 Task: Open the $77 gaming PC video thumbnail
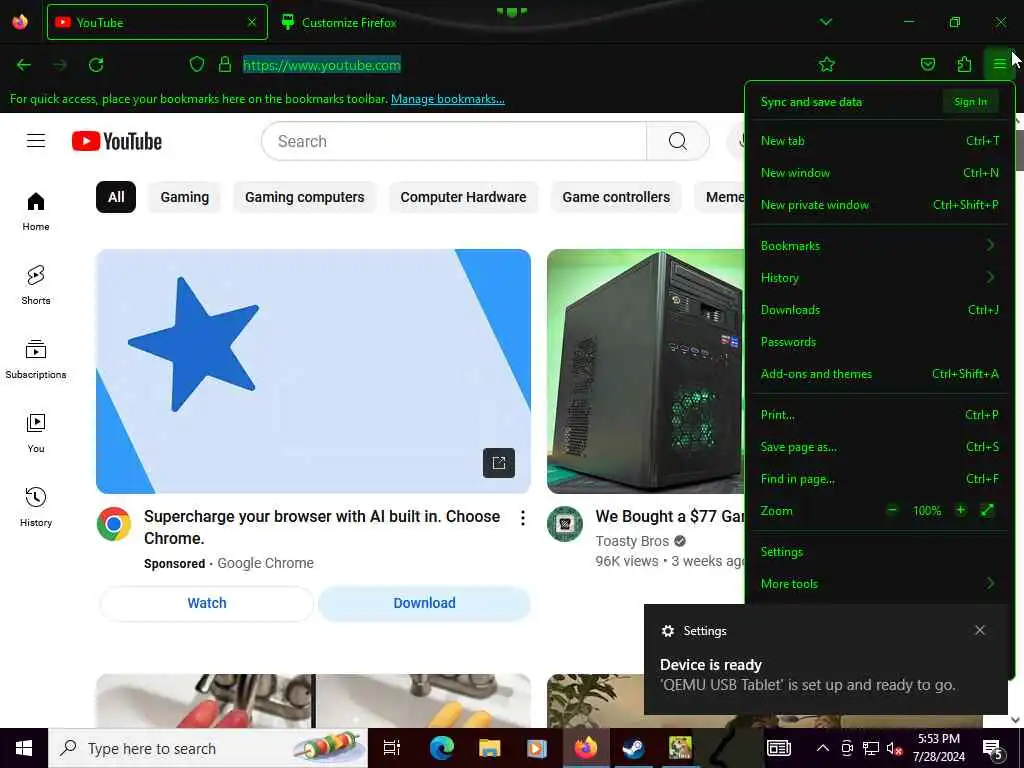tap(645, 371)
